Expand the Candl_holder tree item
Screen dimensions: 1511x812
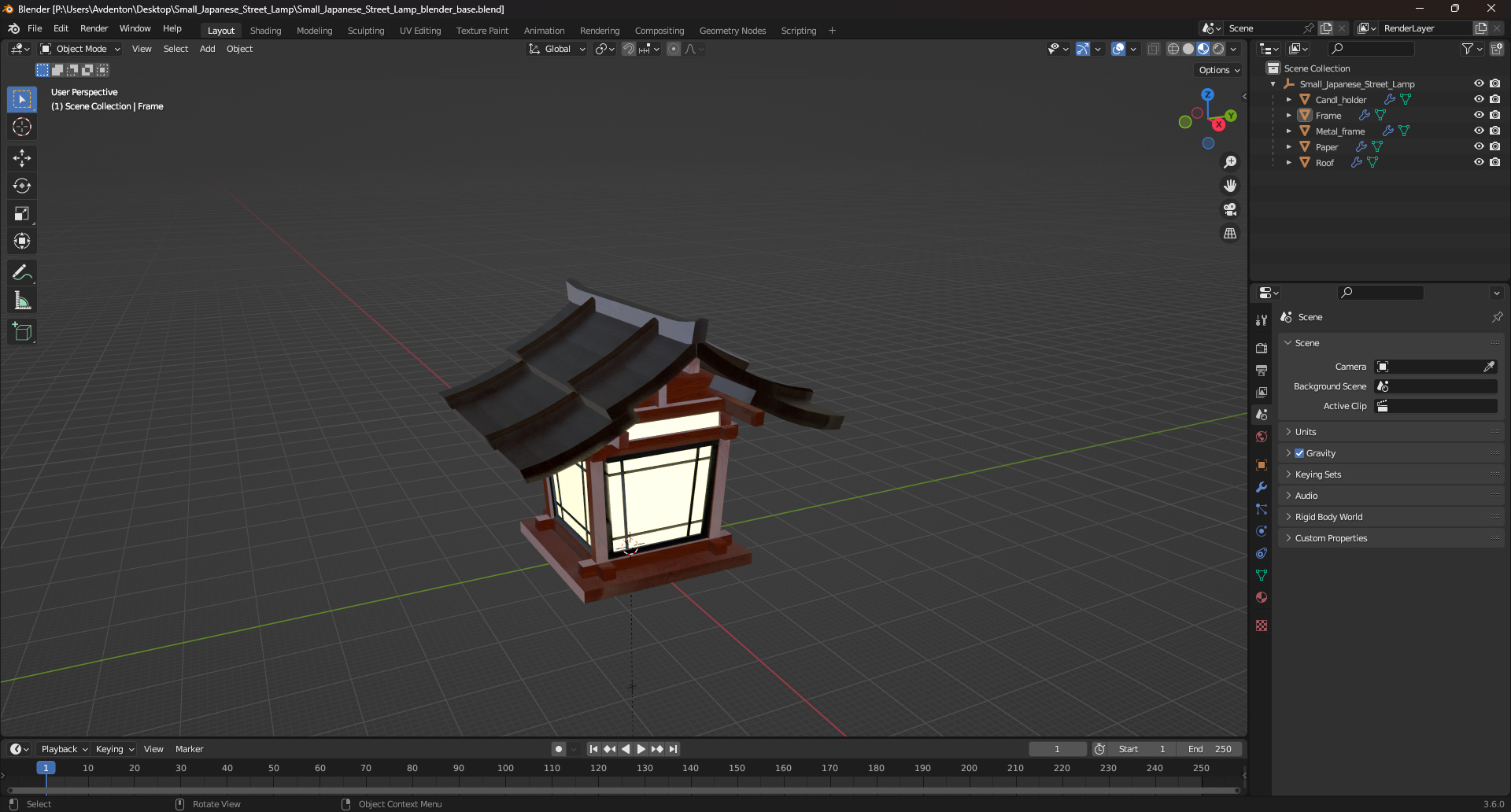click(1288, 100)
